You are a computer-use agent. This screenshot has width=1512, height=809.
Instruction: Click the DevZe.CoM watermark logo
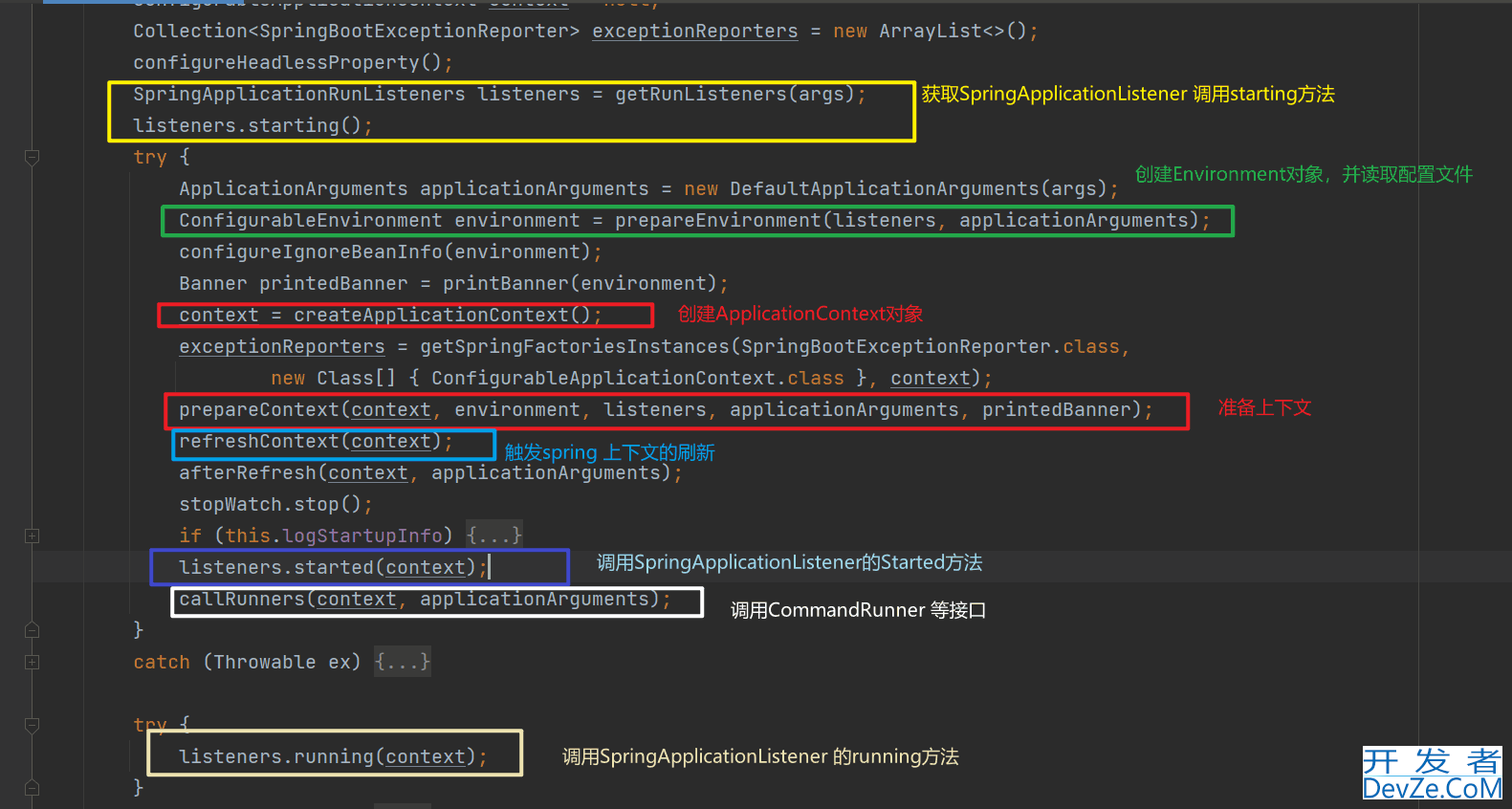point(1432,774)
